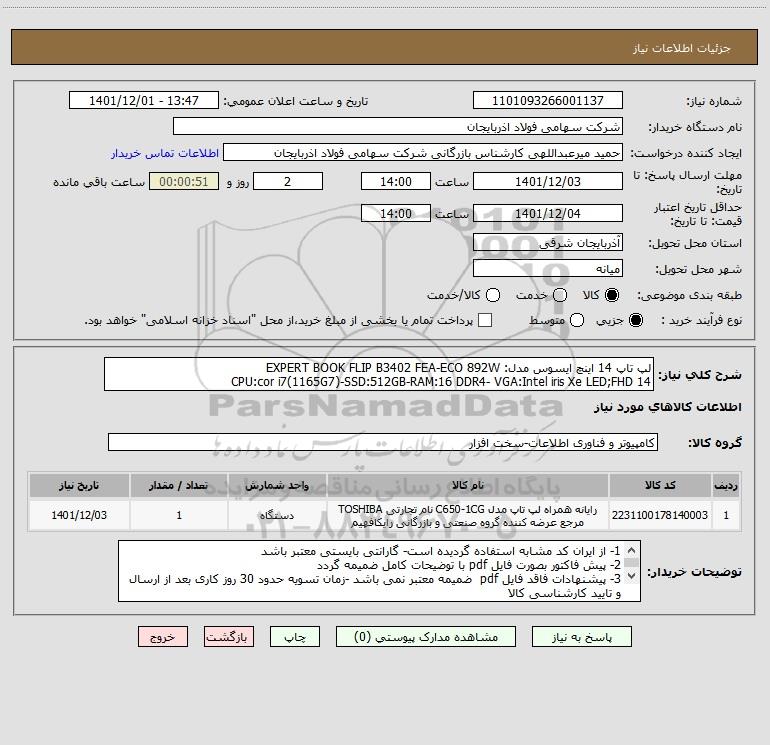770x745 pixels.
Task: Click the پاسخ به نیاز button
Action: pos(581,637)
